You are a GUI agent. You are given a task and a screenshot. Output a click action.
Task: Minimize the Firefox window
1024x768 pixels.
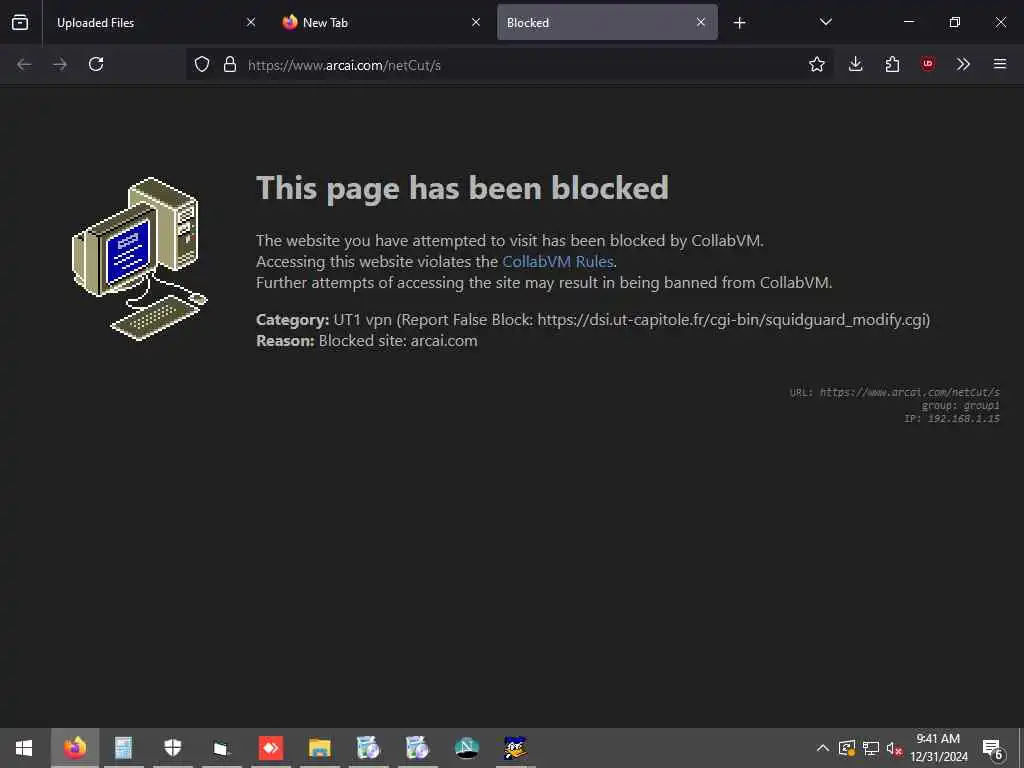click(908, 22)
